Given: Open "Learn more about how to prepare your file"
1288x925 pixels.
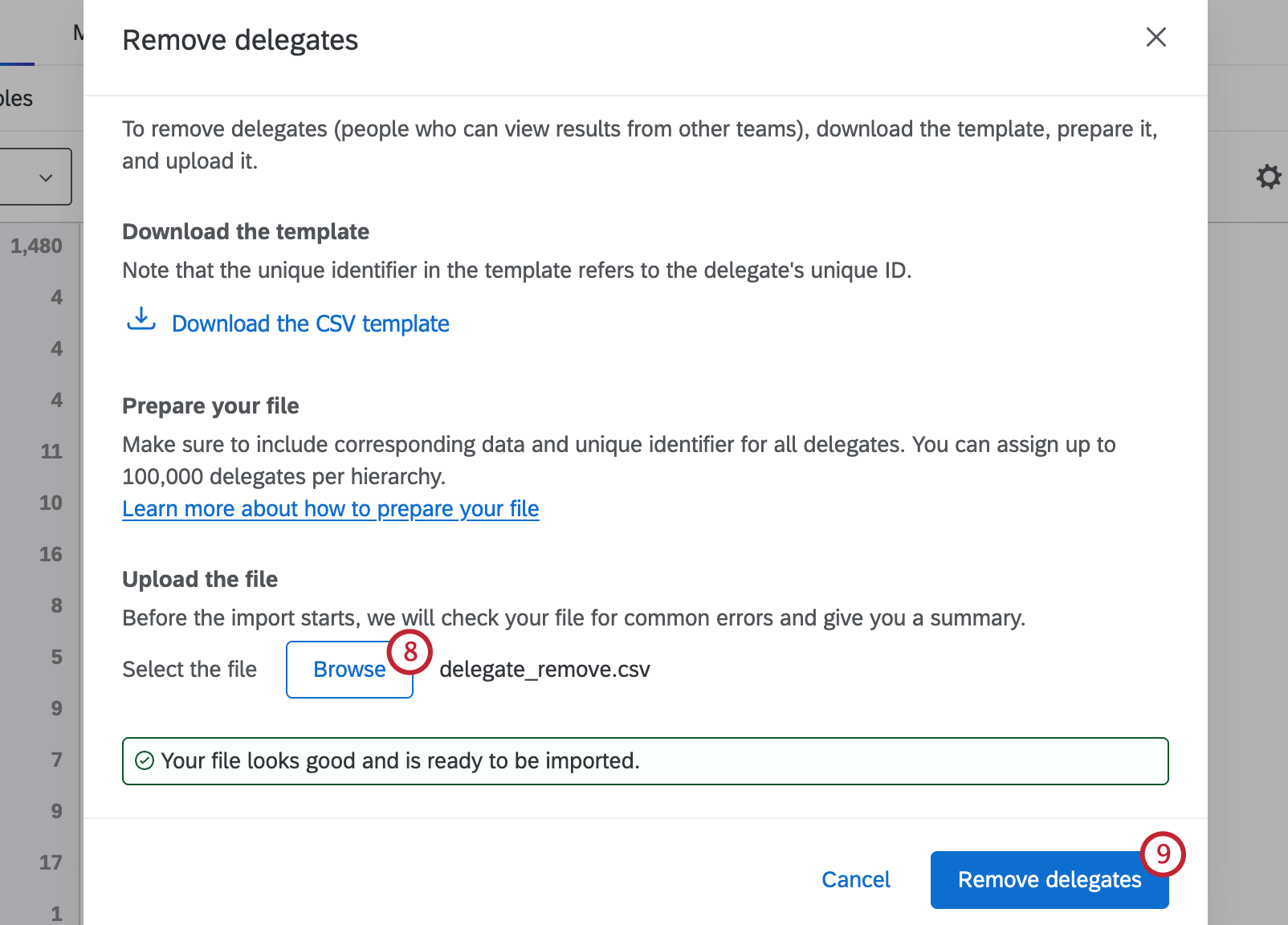Looking at the screenshot, I should pos(330,508).
